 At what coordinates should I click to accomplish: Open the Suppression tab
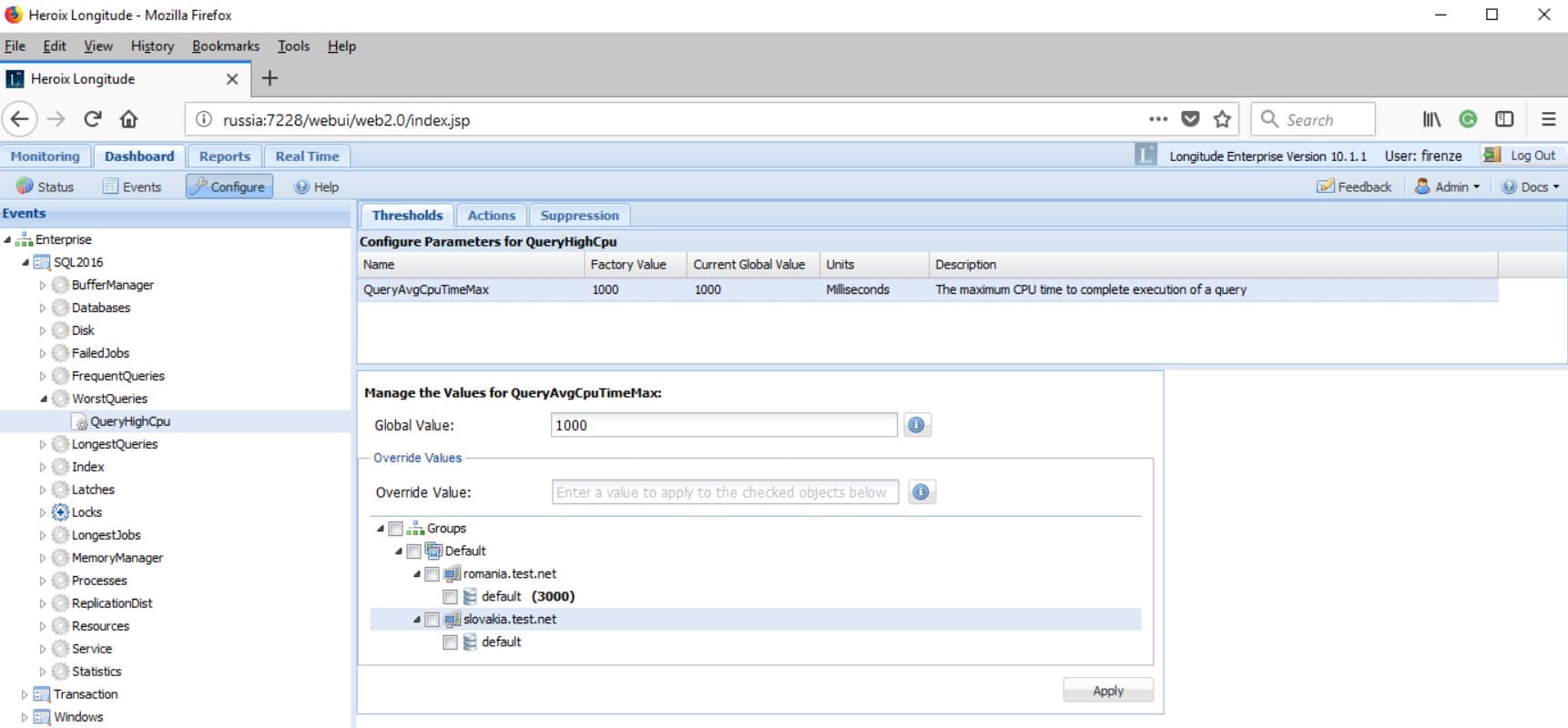click(x=579, y=216)
